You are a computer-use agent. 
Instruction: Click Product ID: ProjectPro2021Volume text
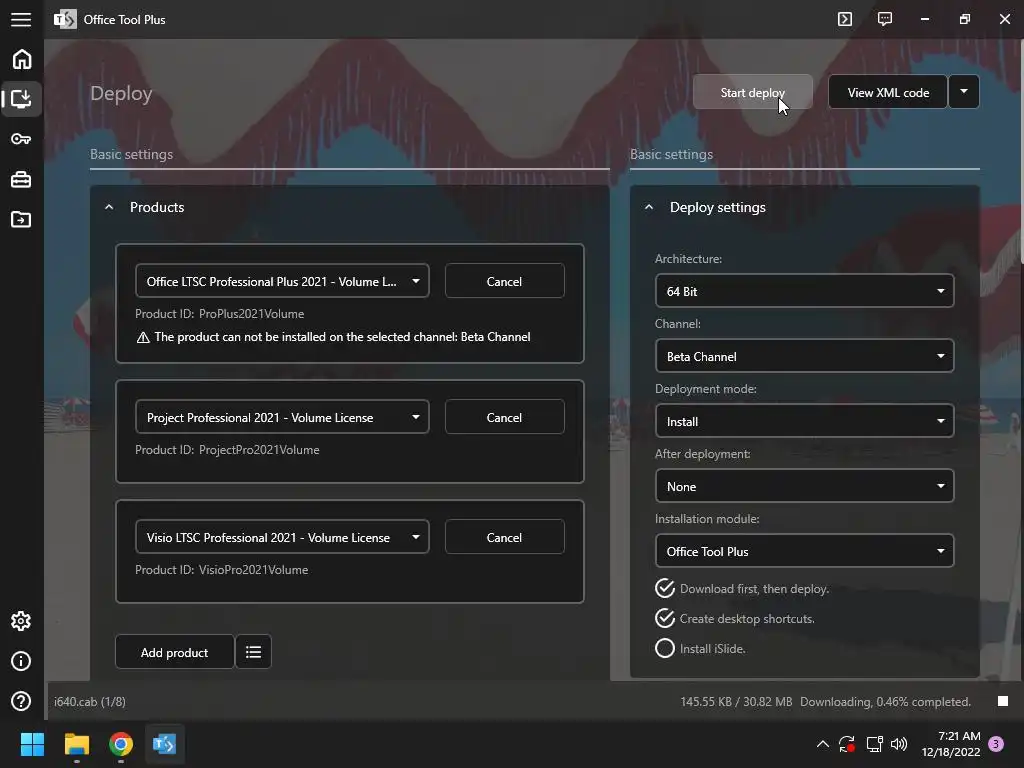pos(227,450)
